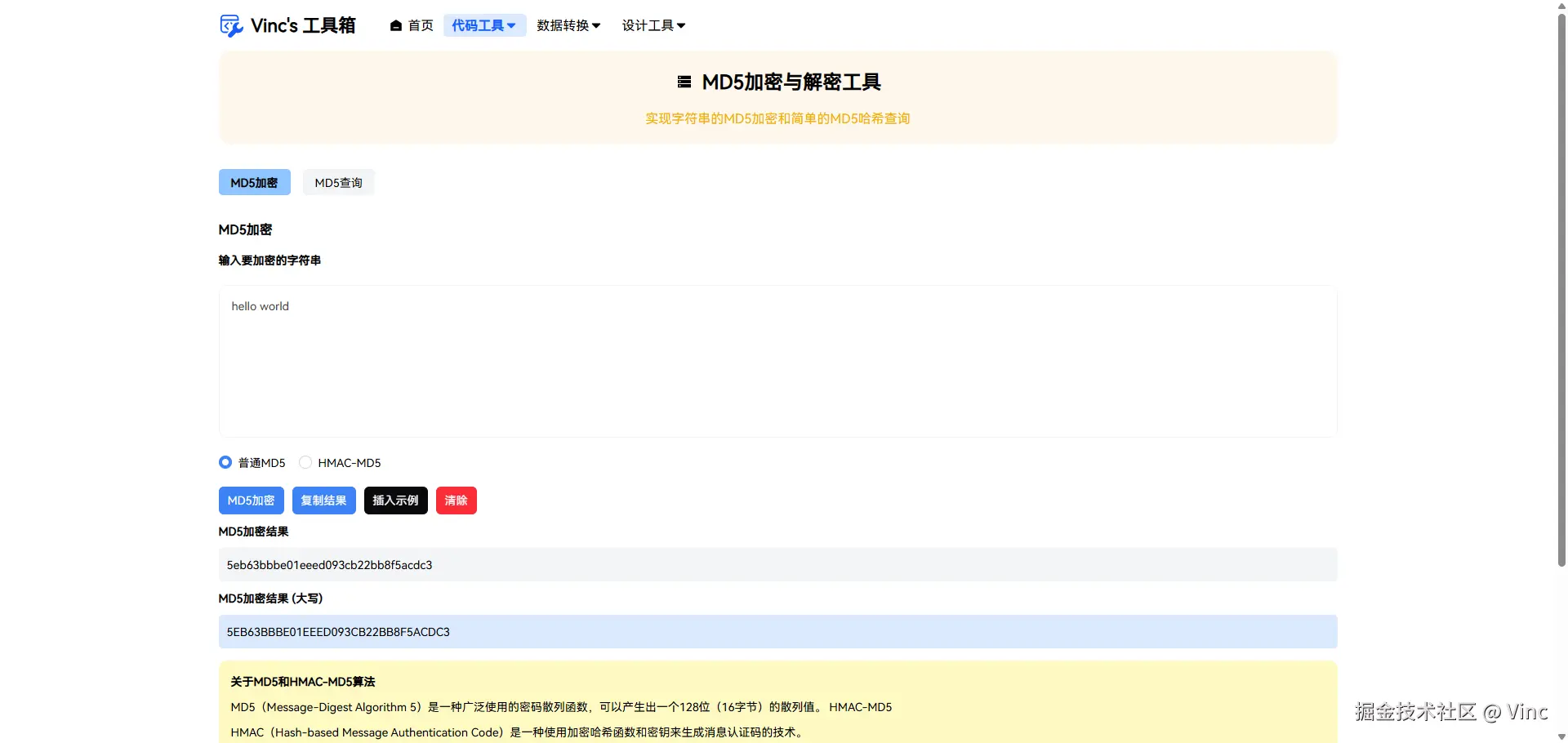Select the 普通MD5 radio button

(225, 462)
